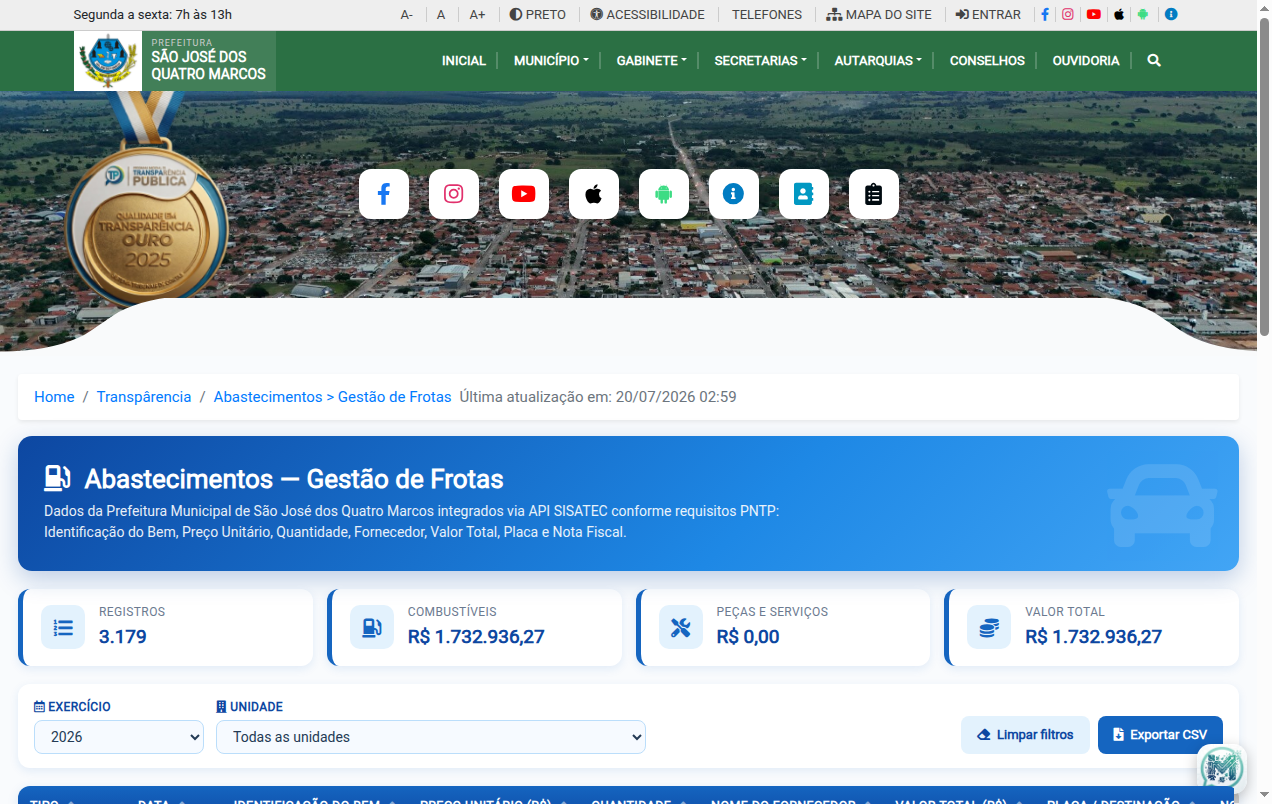
Task: Click Home breadcrumb link
Action: [x=54, y=397]
